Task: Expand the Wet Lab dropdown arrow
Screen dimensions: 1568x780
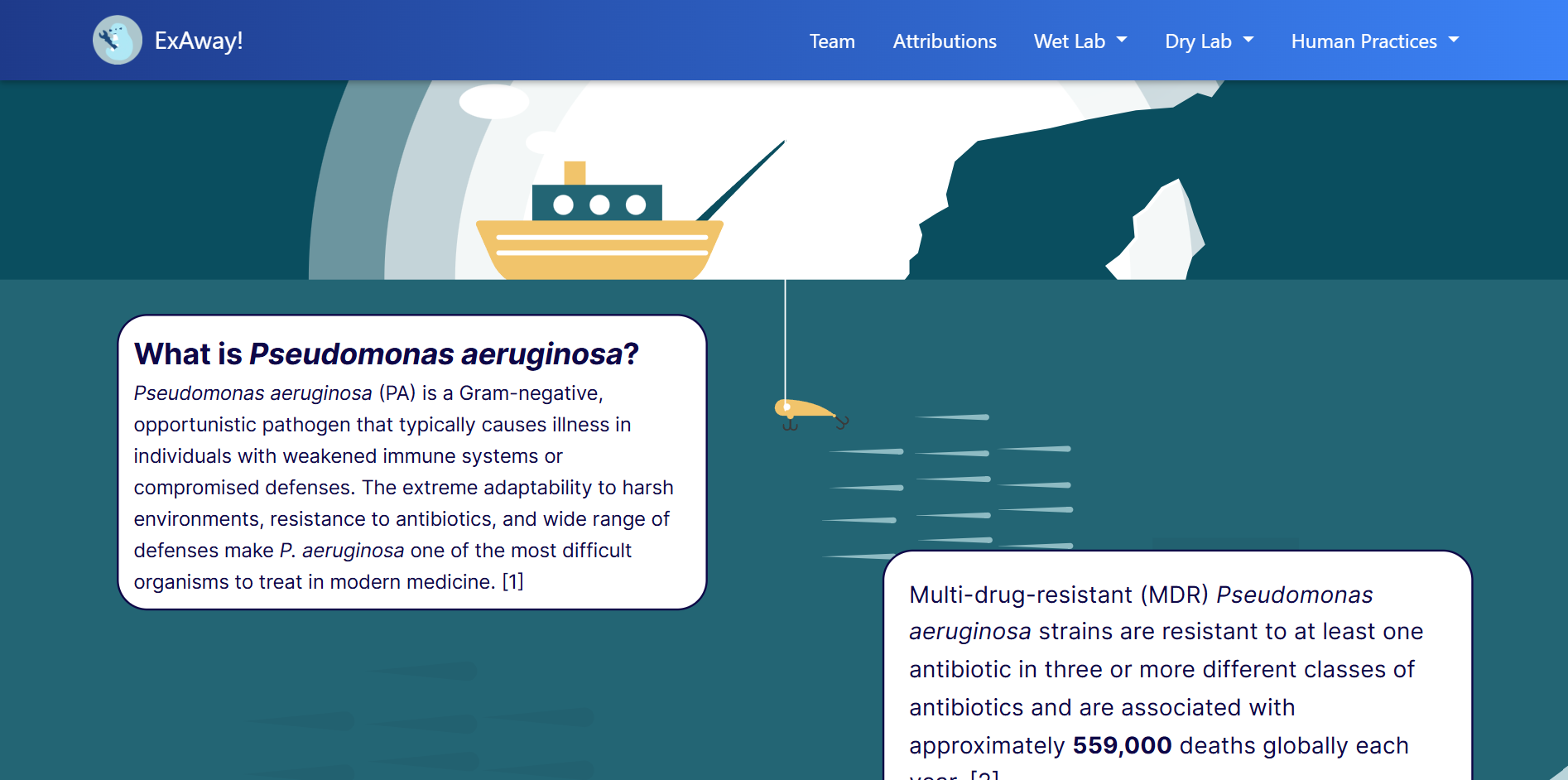Action: tap(1122, 40)
